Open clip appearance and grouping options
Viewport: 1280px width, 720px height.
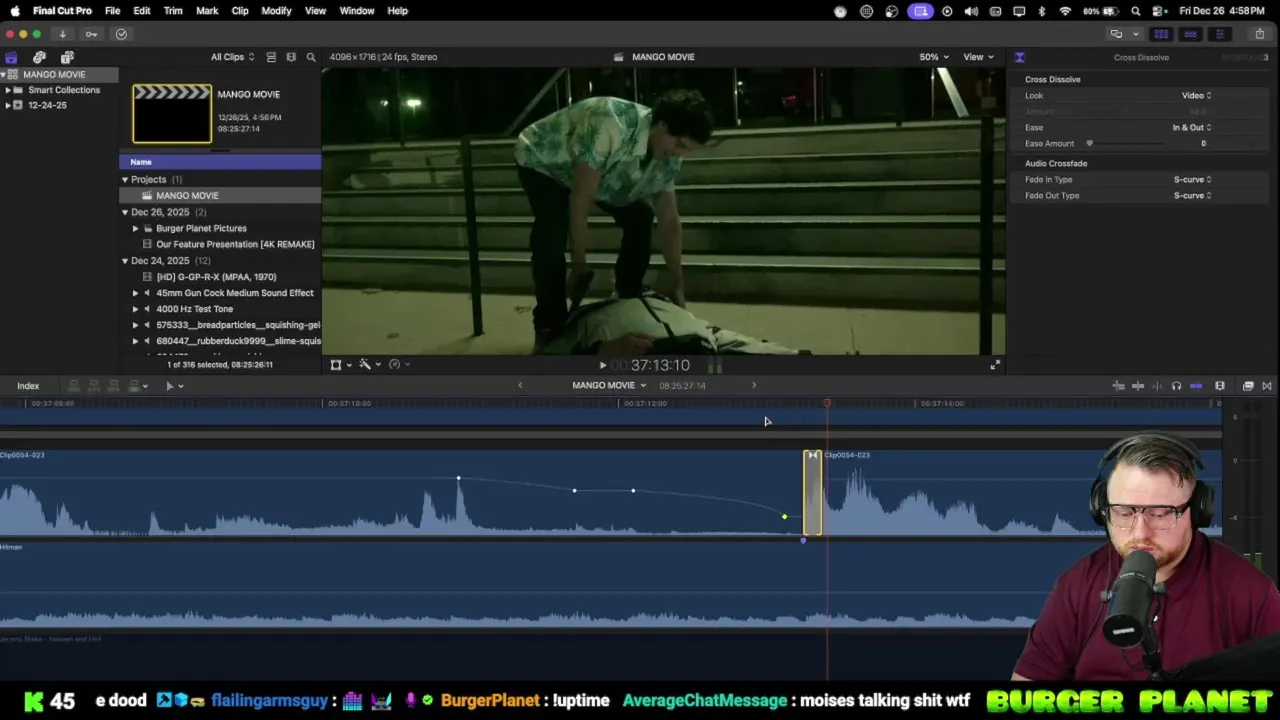click(291, 57)
